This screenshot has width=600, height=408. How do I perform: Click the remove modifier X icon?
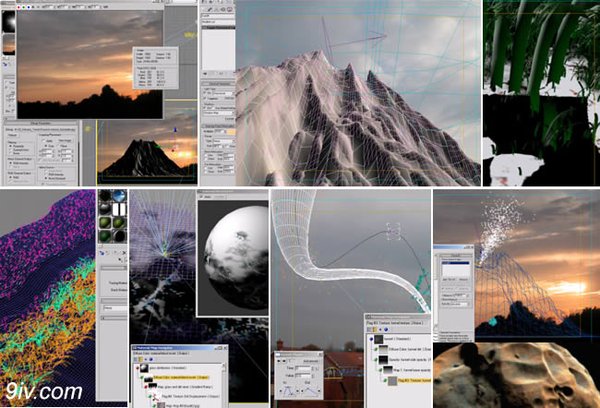tap(124, 252)
